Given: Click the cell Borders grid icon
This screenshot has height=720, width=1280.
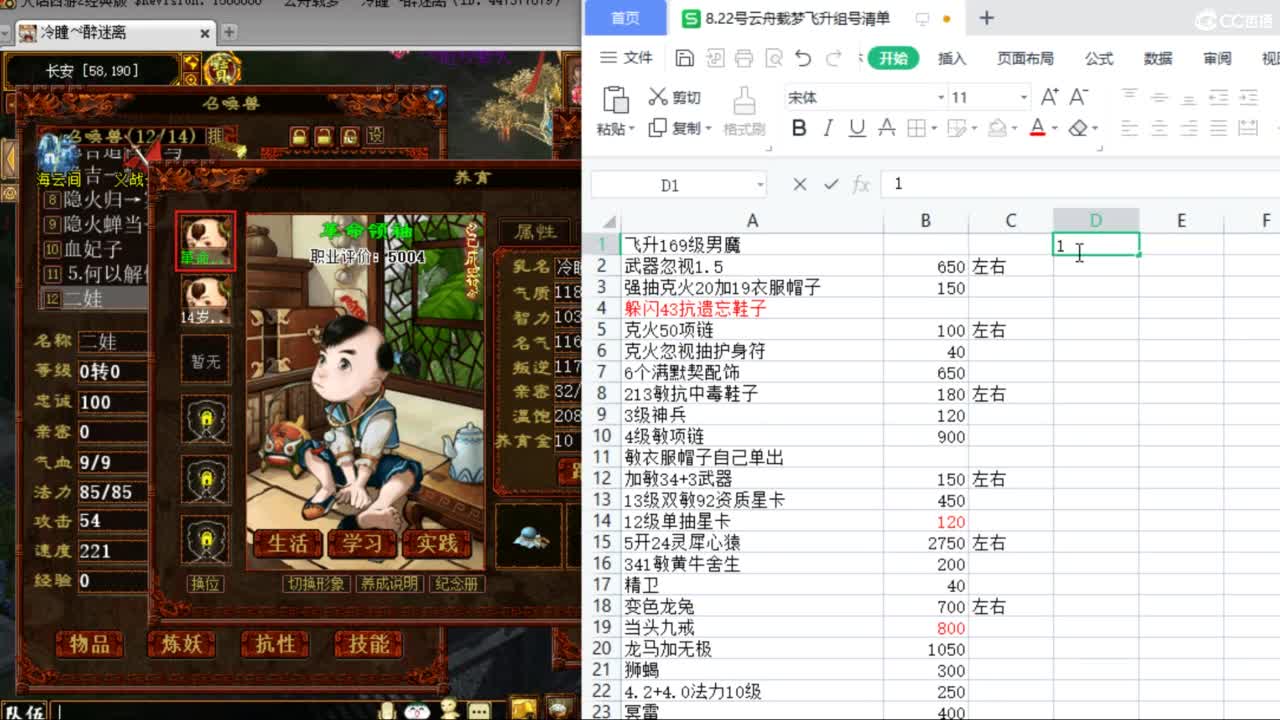Looking at the screenshot, I should tap(915, 128).
